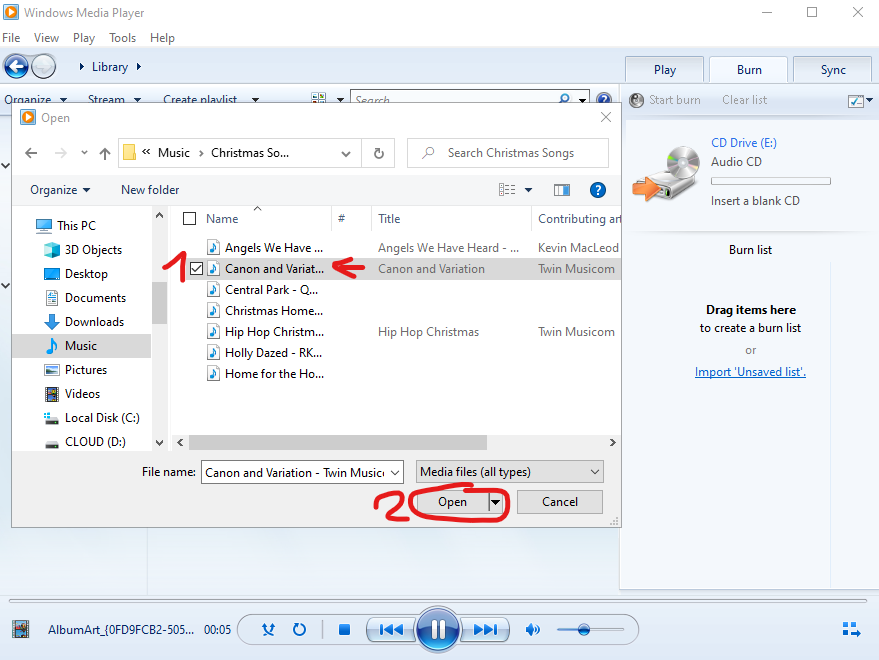
Task: Click the Windows Media Player back arrow button
Action: pyautogui.click(x=16, y=67)
